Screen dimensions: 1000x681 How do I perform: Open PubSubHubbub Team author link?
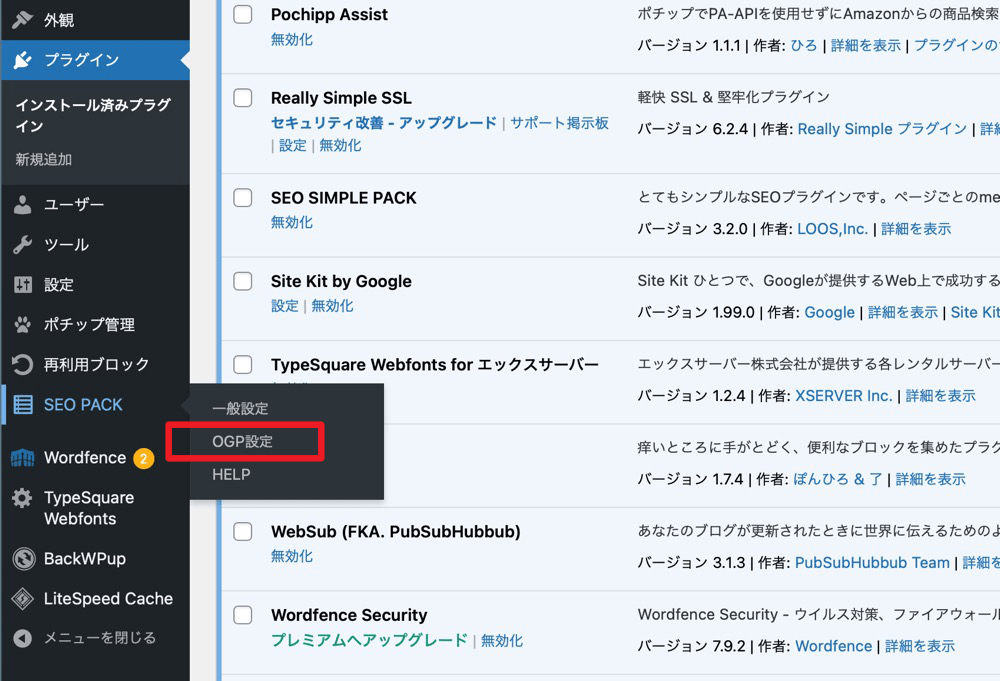point(872,563)
